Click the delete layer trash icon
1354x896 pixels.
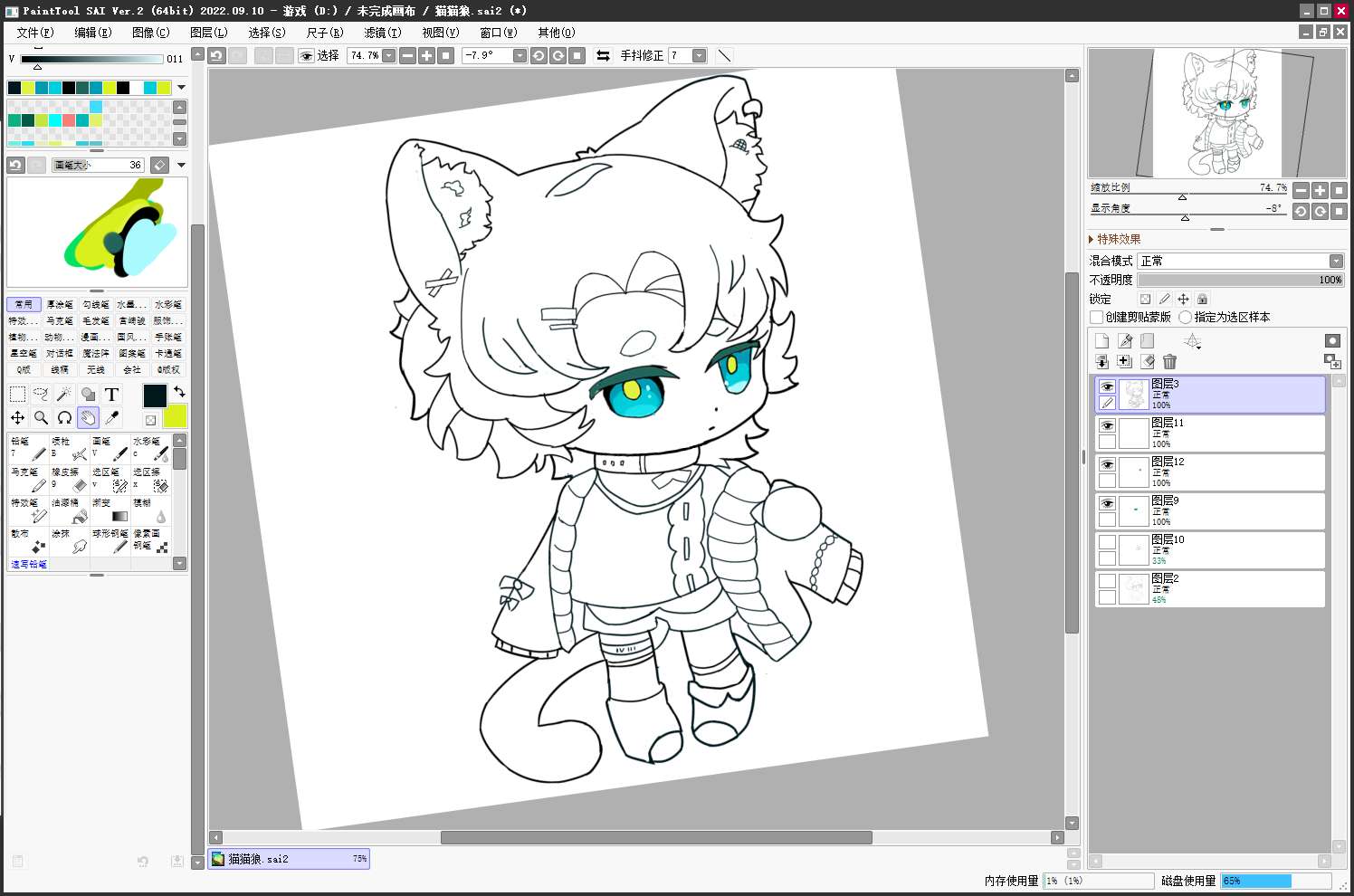[1169, 361]
